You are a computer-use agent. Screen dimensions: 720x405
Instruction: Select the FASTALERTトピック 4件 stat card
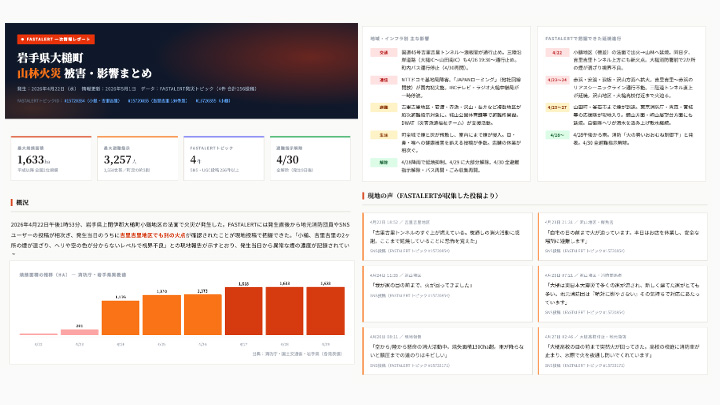click(224, 158)
